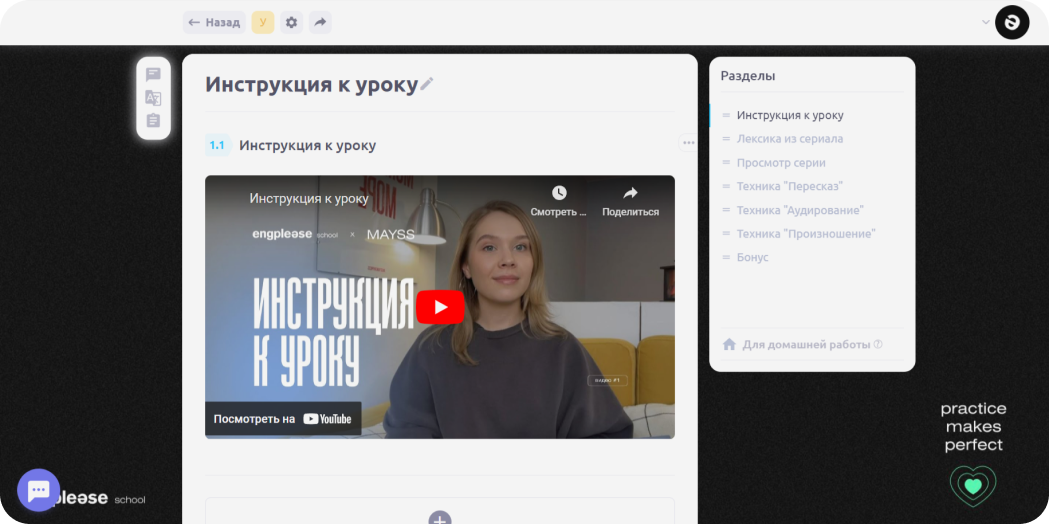Click drag handle icon beside Лексика из сериала
1049x524 pixels.
(726, 139)
